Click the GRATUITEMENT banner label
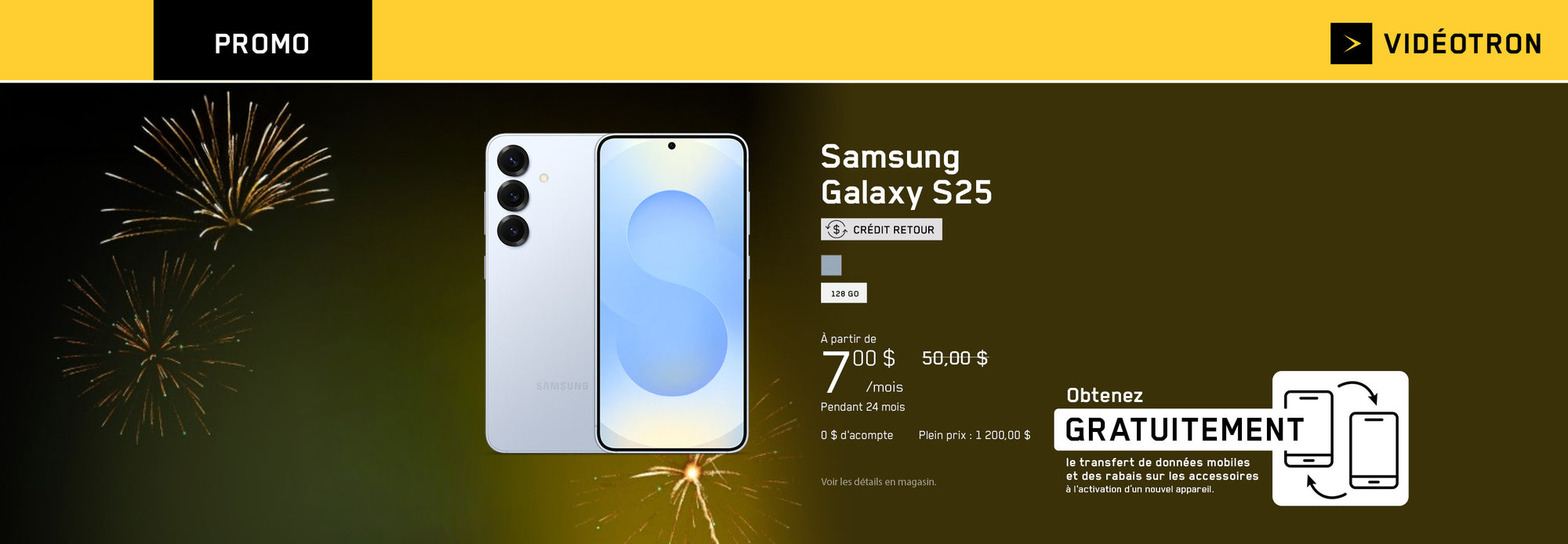The image size is (1568, 544). click(x=1184, y=430)
